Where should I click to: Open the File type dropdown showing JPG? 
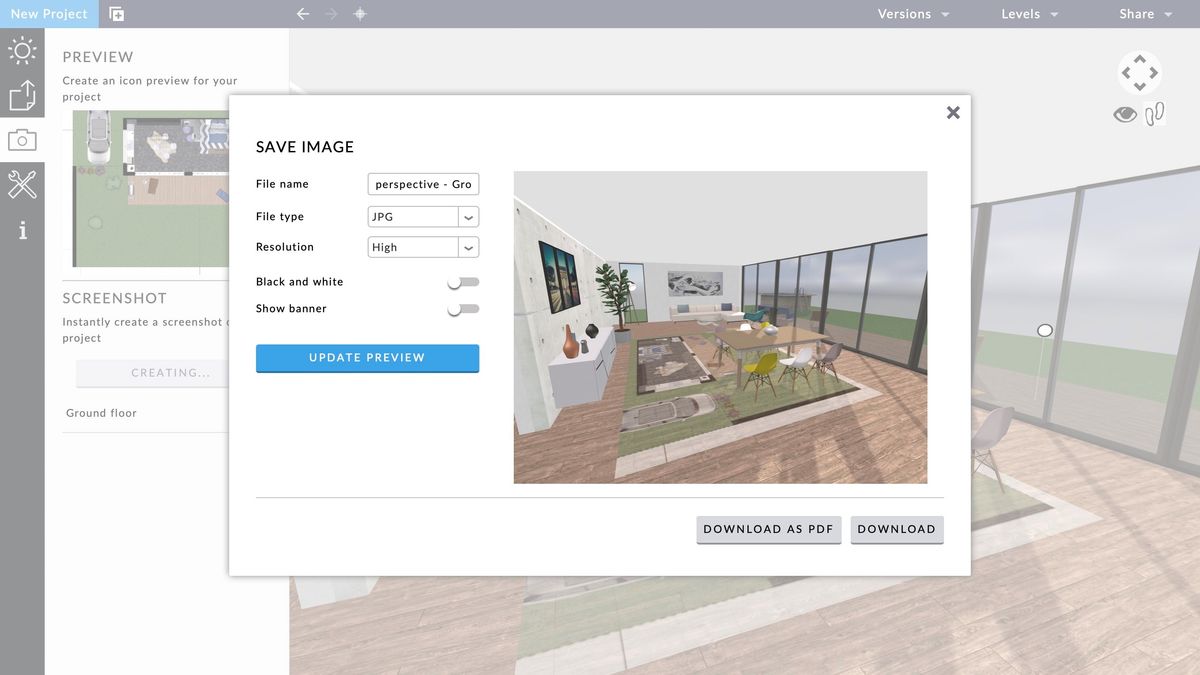422,216
